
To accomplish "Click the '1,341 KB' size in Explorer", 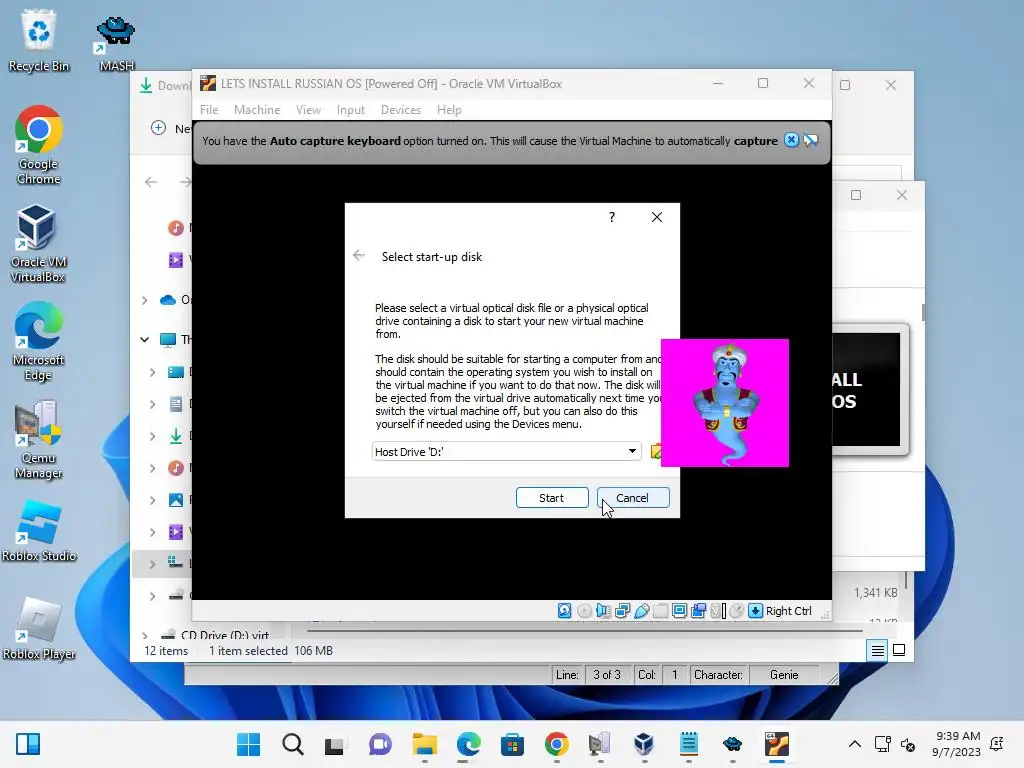I will click(875, 592).
